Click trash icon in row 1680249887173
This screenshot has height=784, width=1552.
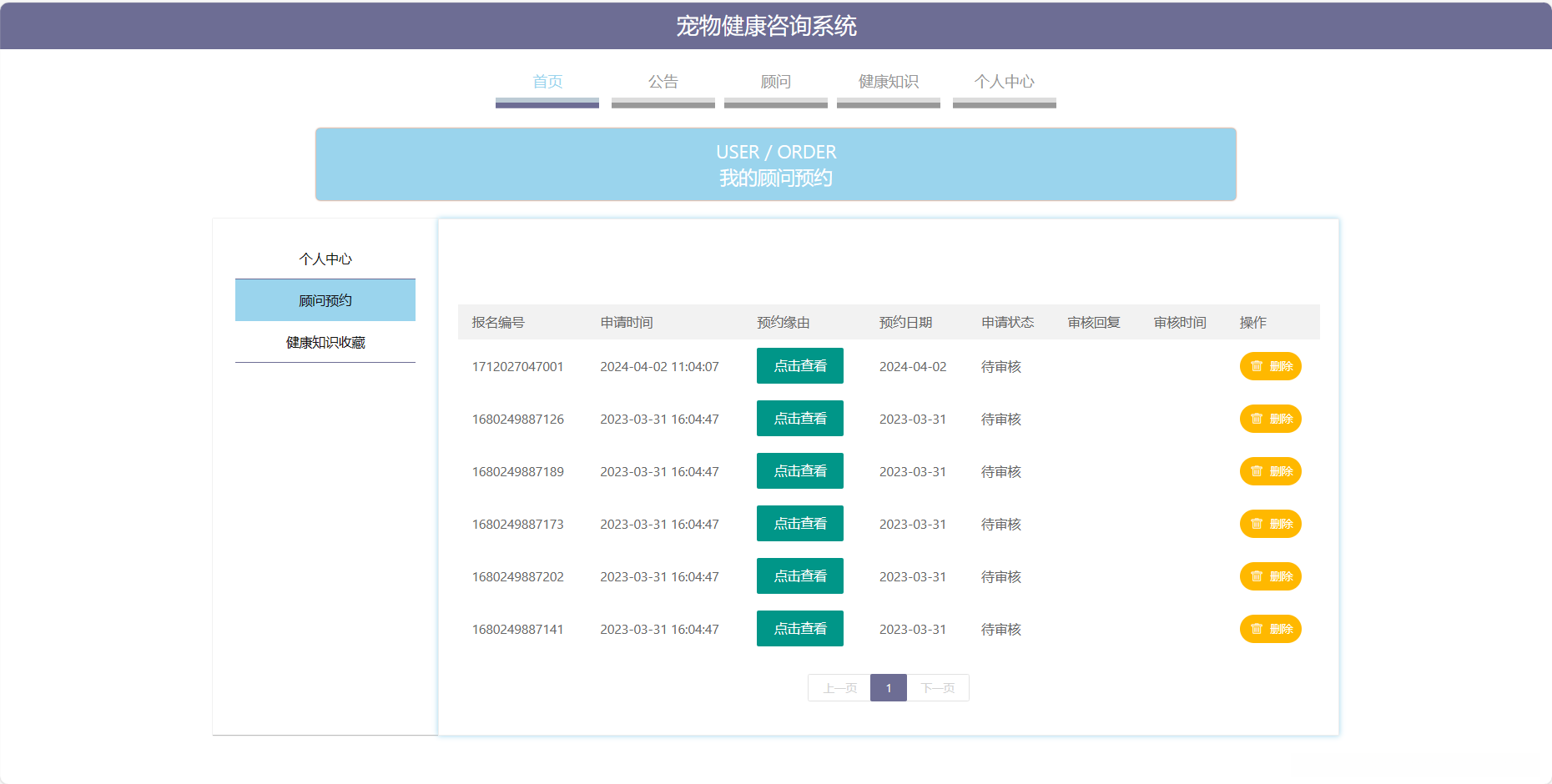tap(1257, 524)
